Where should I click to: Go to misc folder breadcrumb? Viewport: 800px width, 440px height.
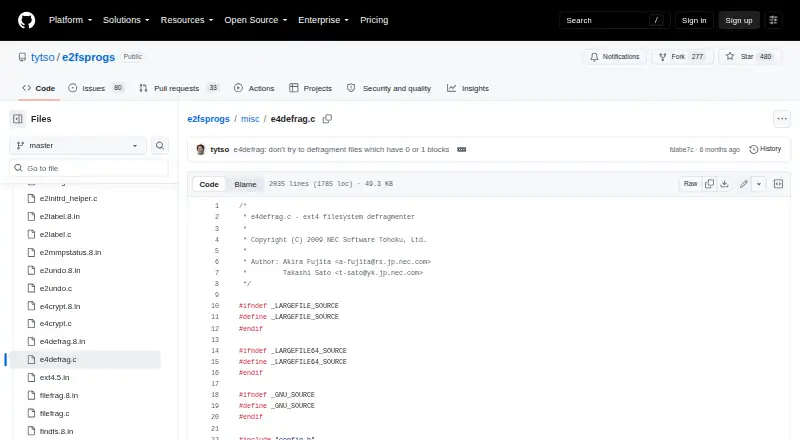250,119
